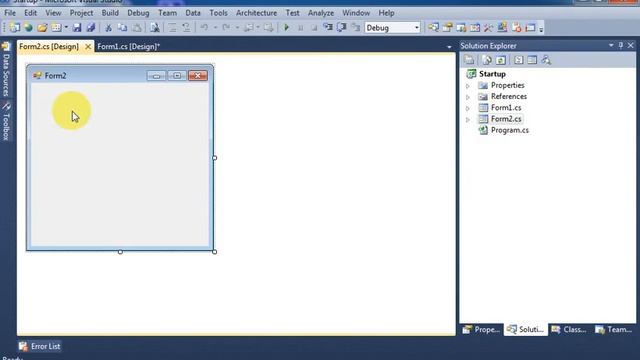The height and width of the screenshot is (360, 640).
Task: Click the Stop Debugging square icon
Action: 314,28
